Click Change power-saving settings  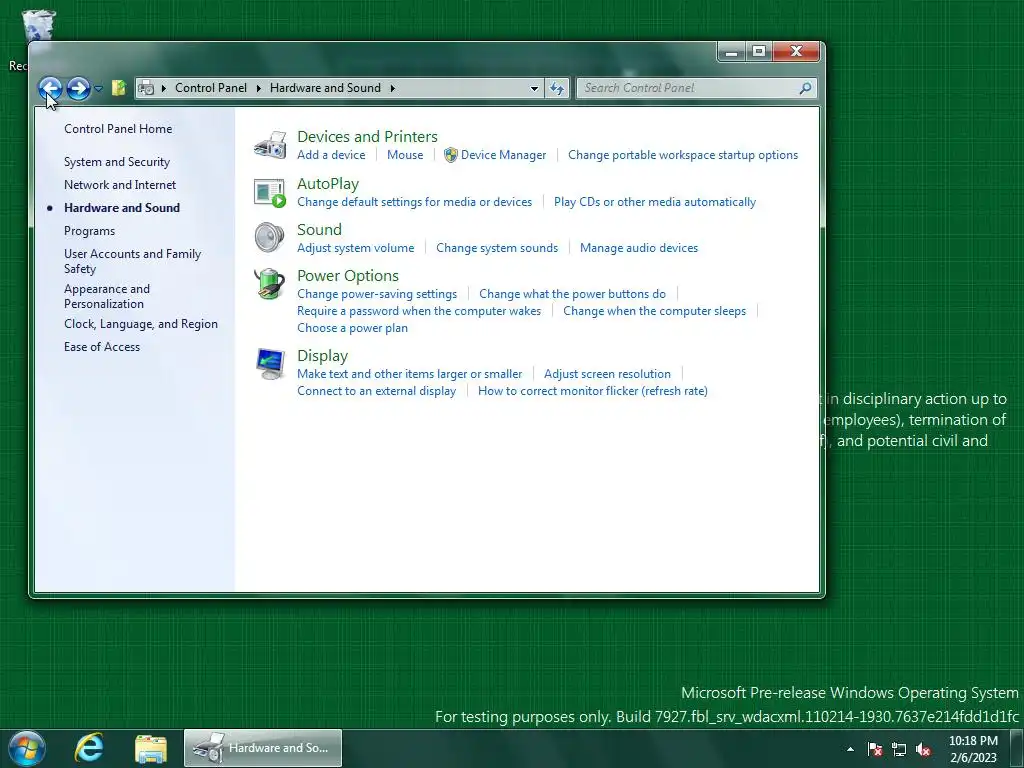tap(377, 294)
